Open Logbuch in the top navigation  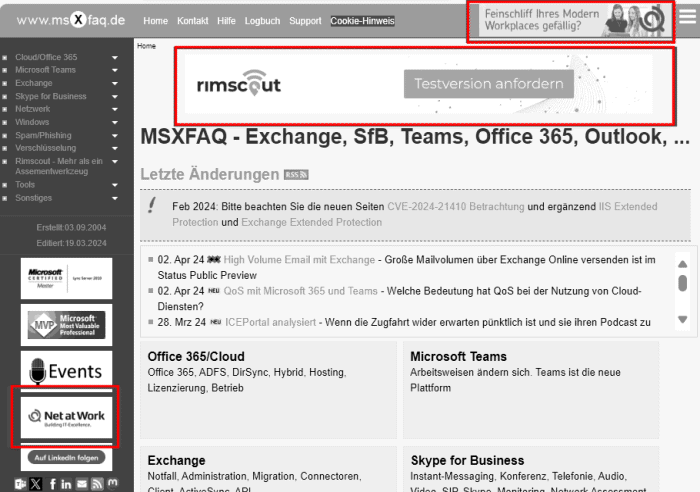(262, 21)
